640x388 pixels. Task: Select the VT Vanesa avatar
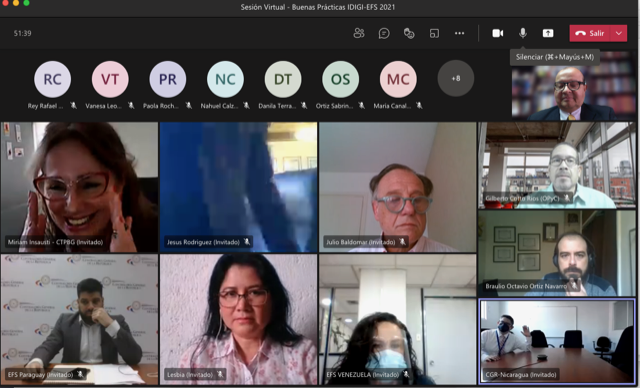point(110,79)
